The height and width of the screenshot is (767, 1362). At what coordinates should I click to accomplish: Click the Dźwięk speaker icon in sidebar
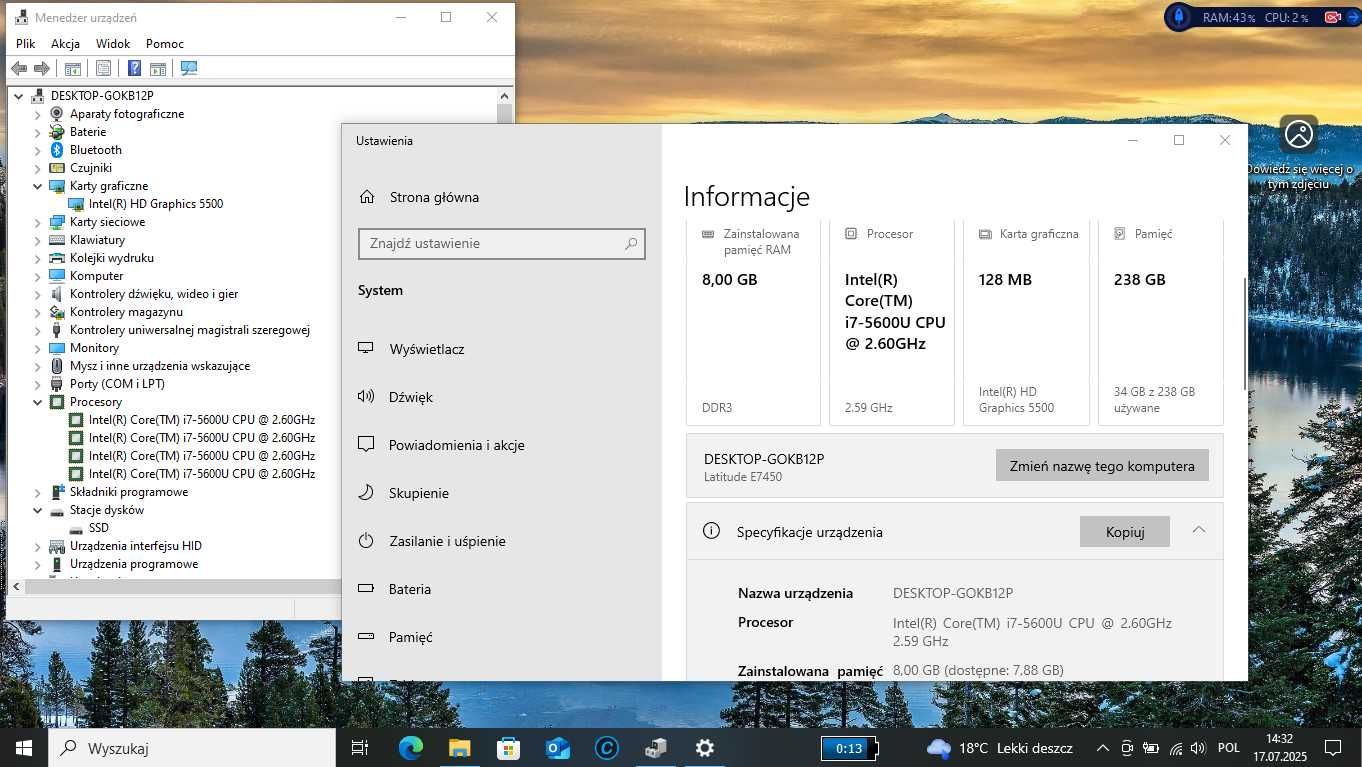[x=366, y=397]
